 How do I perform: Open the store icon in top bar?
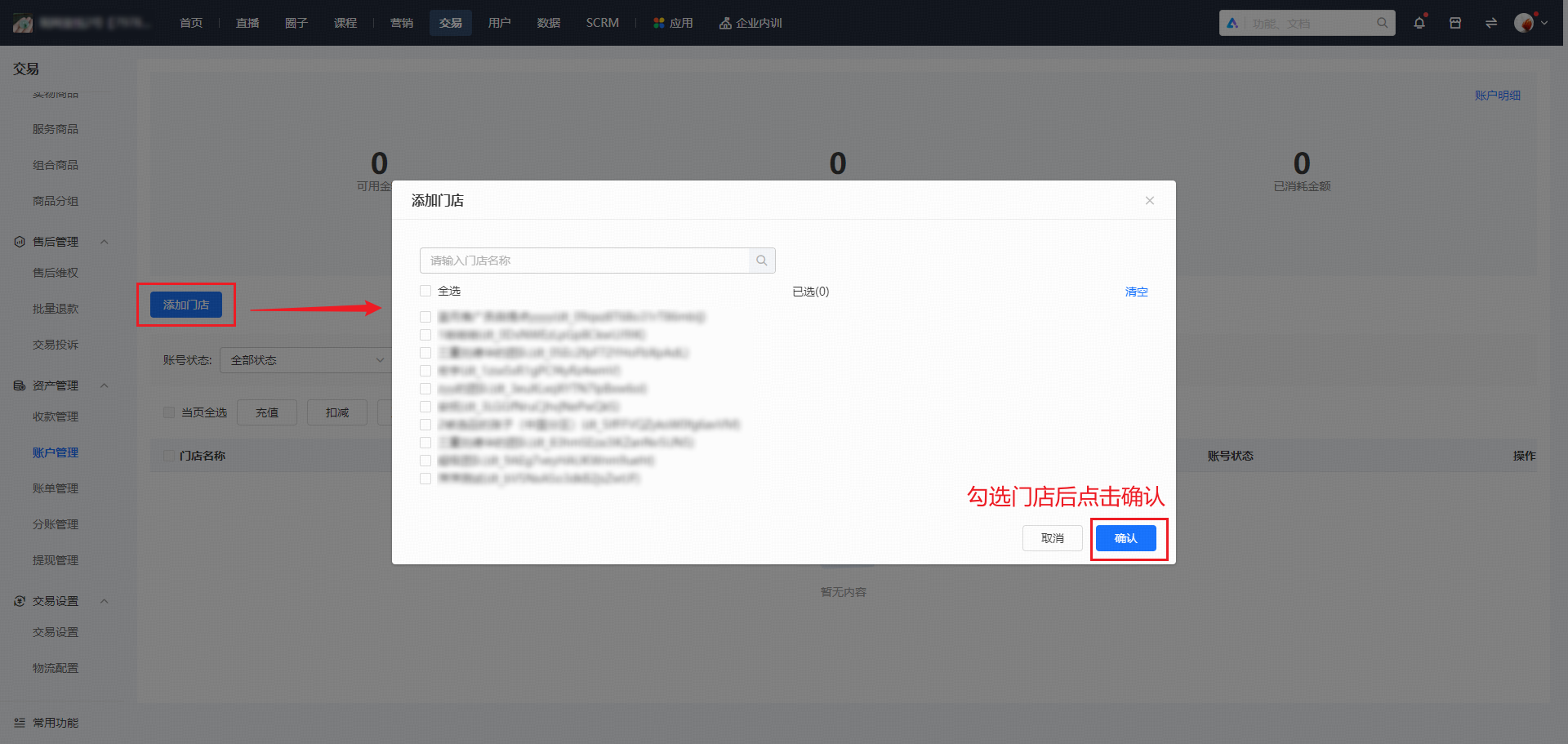coord(1455,23)
